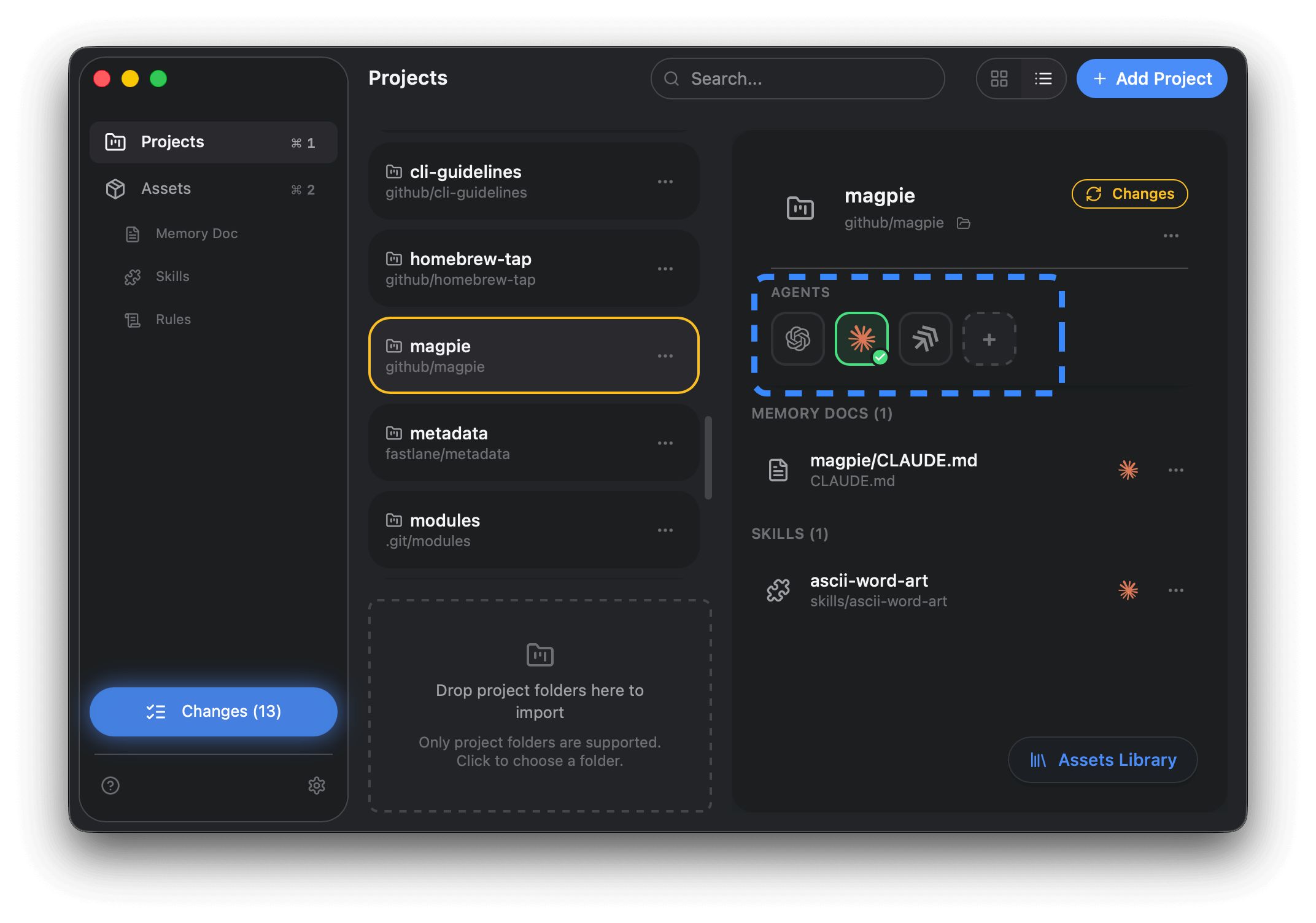Switch to grid view
Viewport: 1316px width, 923px height.
click(x=999, y=79)
